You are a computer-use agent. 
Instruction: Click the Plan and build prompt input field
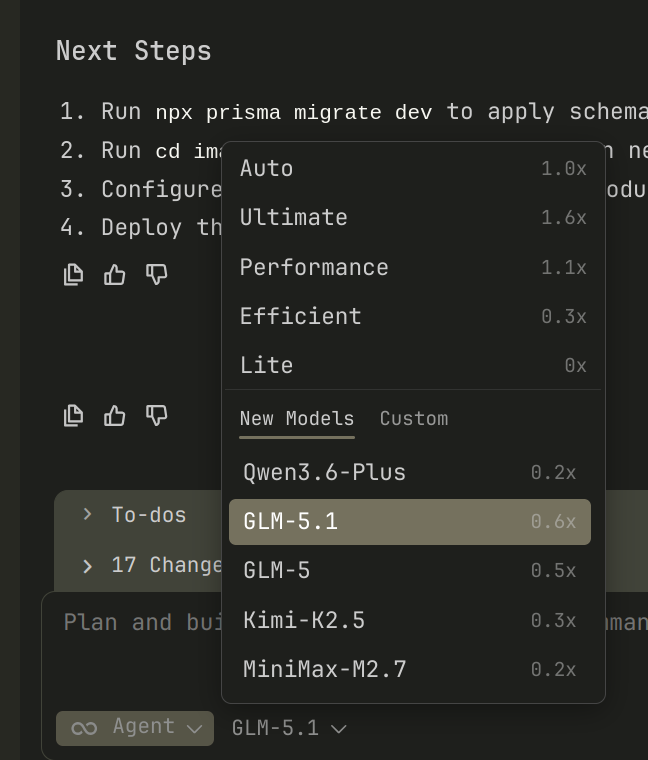pyautogui.click(x=141, y=623)
